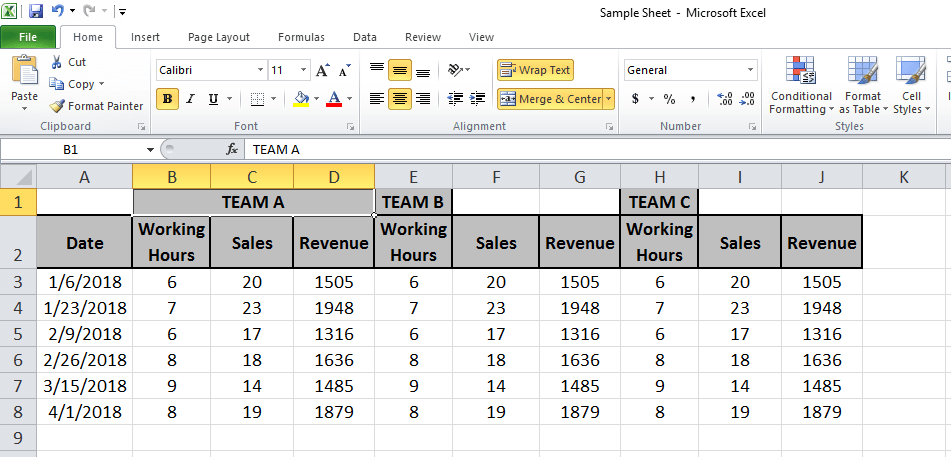951x457 pixels.
Task: Click the Increase Decimal icon
Action: click(x=724, y=99)
